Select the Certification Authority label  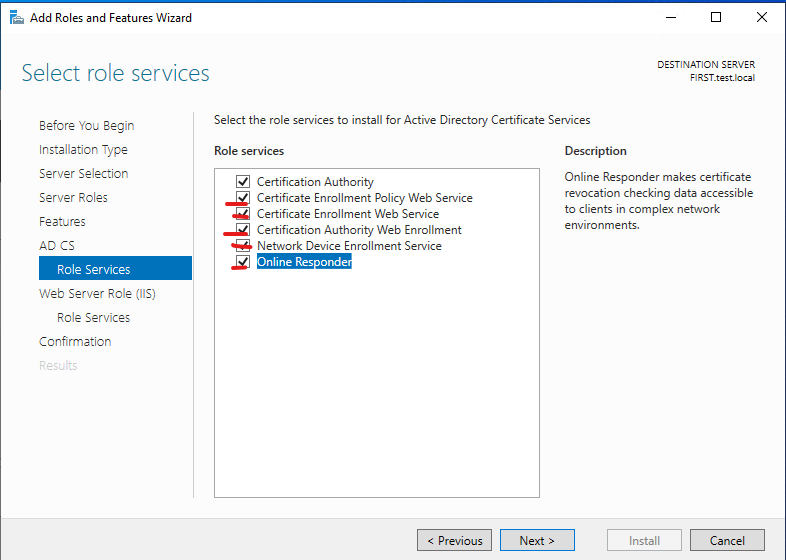[315, 181]
